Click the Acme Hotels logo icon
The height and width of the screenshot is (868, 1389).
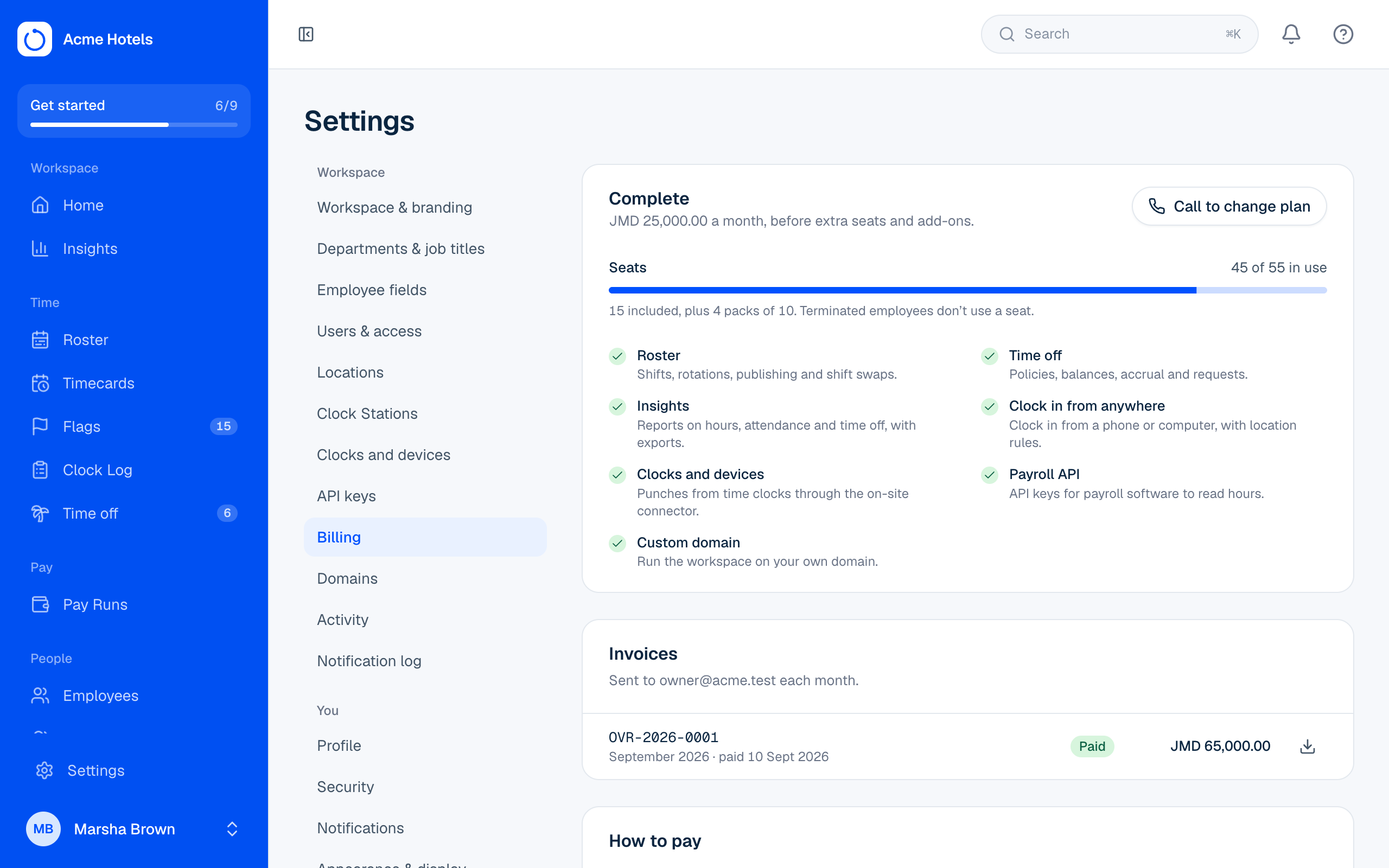pyautogui.click(x=34, y=39)
